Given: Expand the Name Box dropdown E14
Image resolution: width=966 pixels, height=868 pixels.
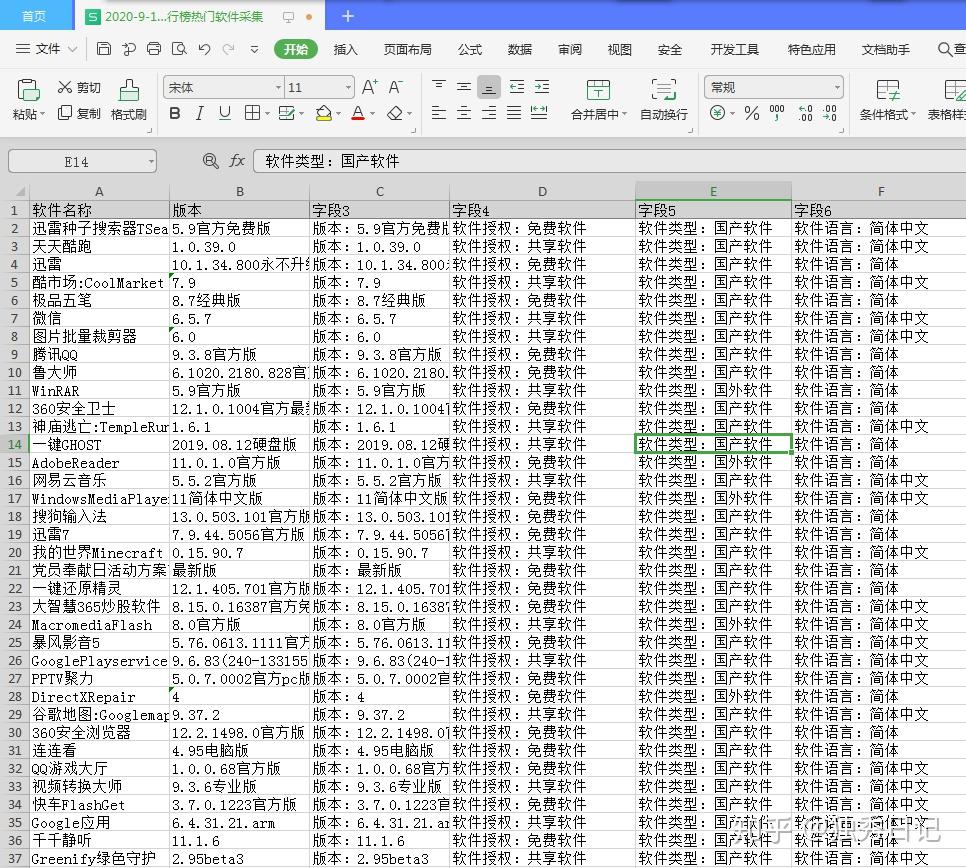Looking at the screenshot, I should click(x=151, y=162).
